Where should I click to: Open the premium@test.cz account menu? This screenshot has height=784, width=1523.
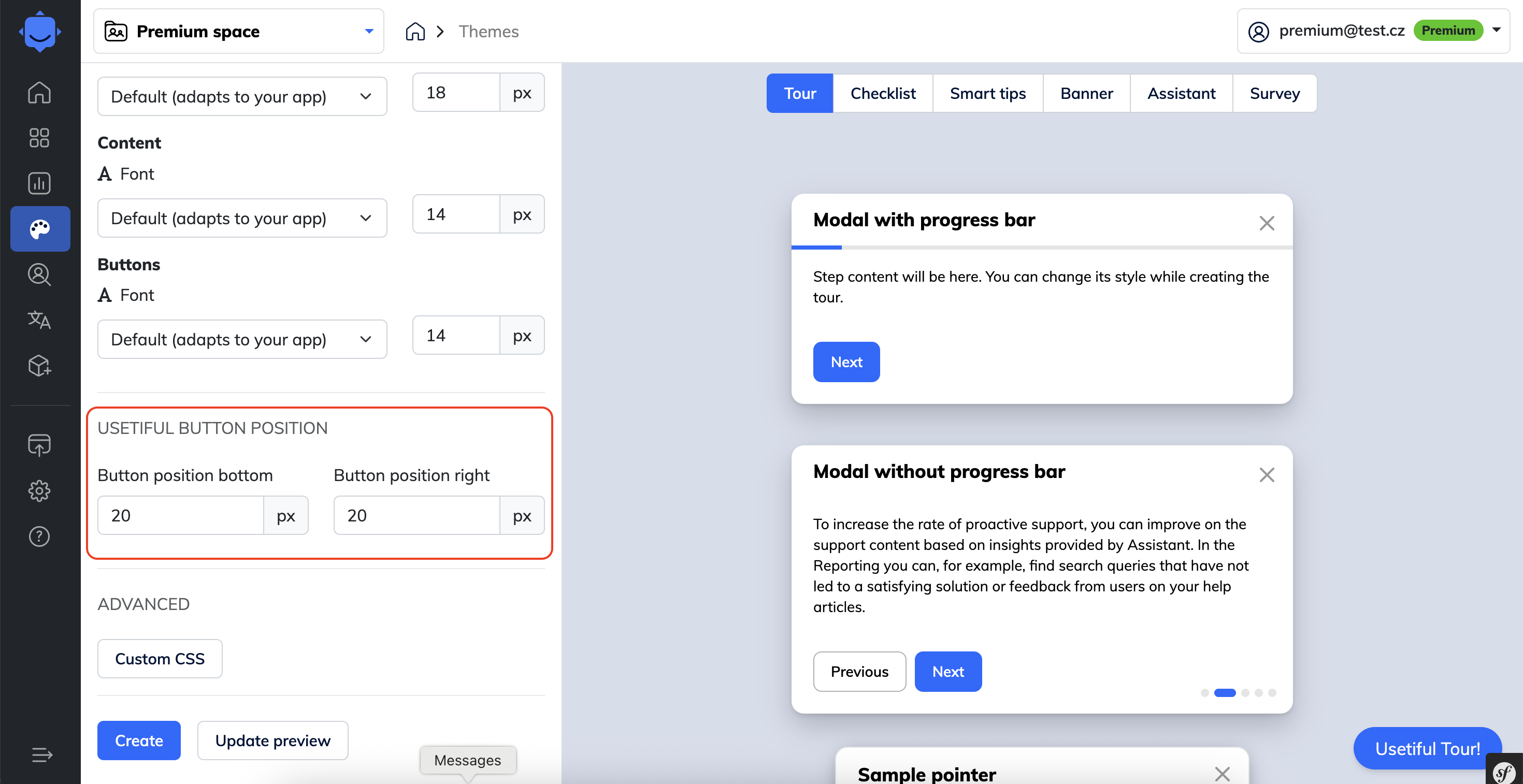click(1373, 31)
